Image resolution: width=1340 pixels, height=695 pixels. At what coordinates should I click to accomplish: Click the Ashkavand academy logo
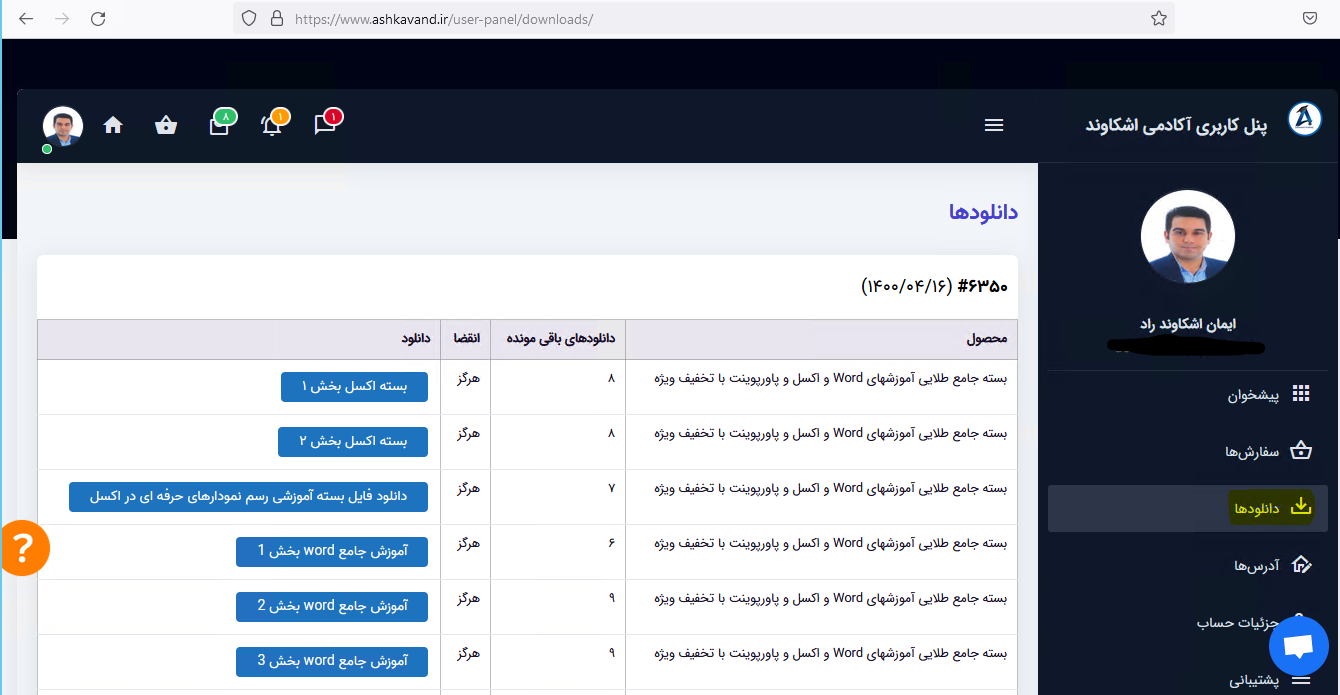pos(1305,119)
